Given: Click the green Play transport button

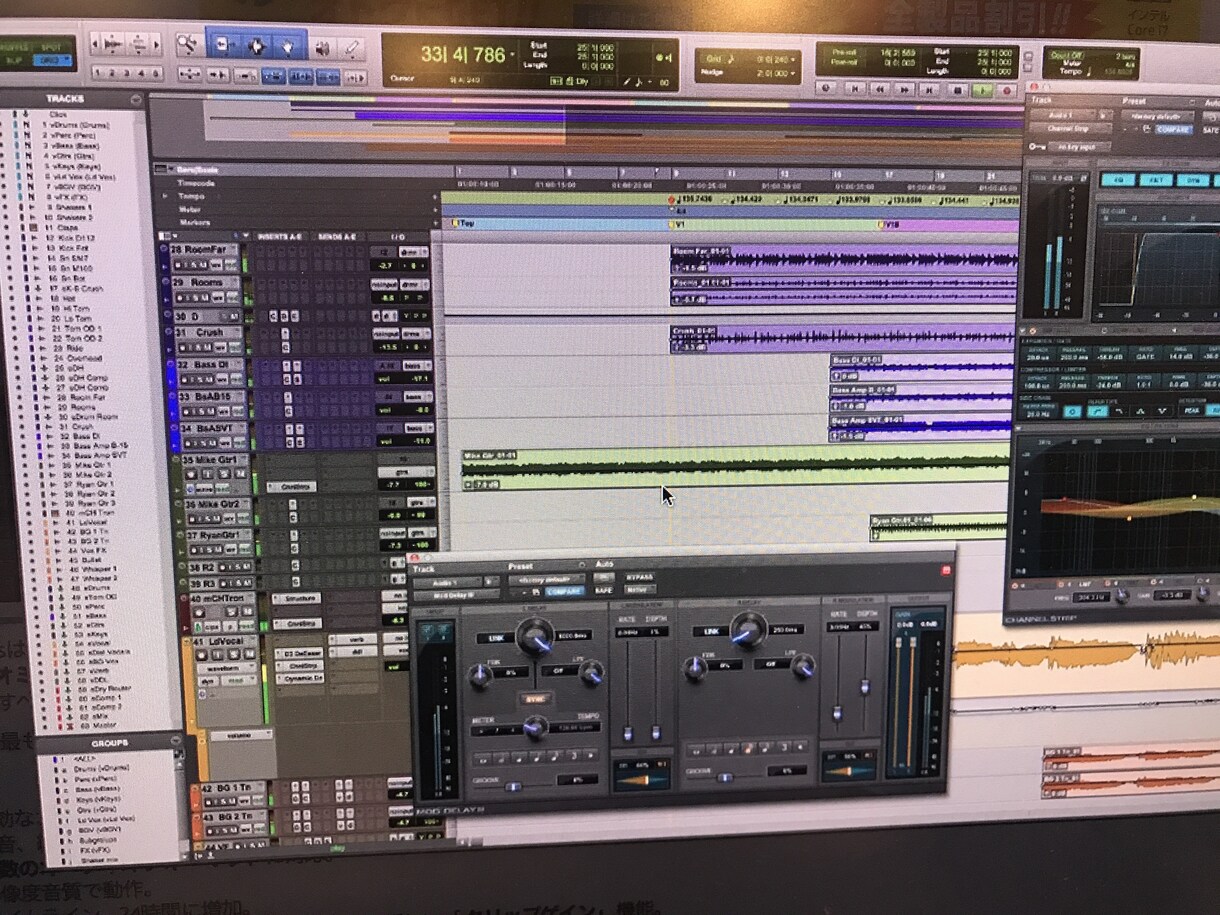Looking at the screenshot, I should 982,91.
